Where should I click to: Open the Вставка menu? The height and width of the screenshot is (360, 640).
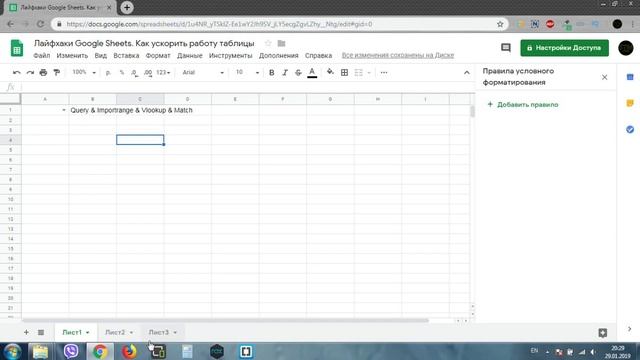[126, 56]
